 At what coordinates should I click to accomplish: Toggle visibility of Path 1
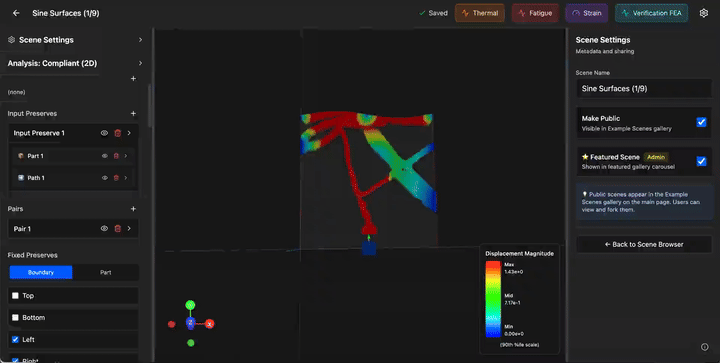(x=105, y=178)
